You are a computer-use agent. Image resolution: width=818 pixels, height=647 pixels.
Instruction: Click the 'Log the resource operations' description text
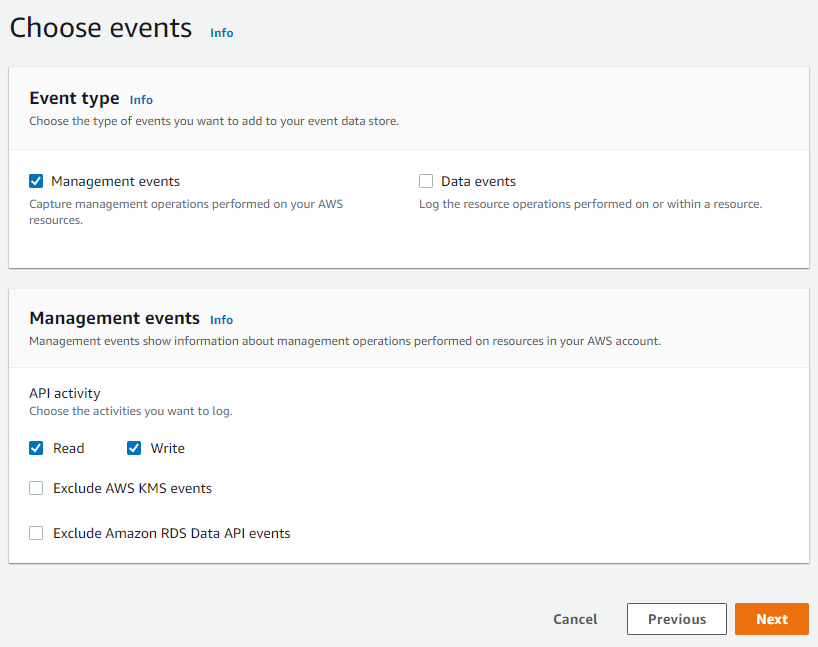[x=591, y=204]
